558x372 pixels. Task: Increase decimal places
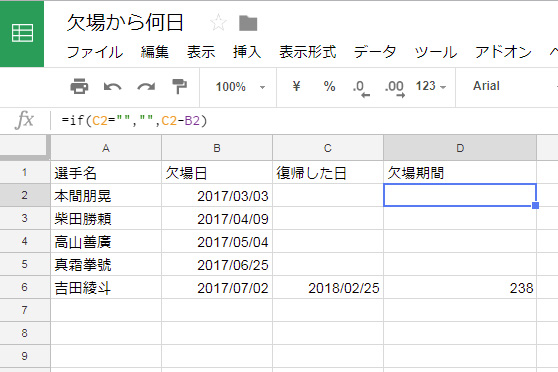coord(395,88)
